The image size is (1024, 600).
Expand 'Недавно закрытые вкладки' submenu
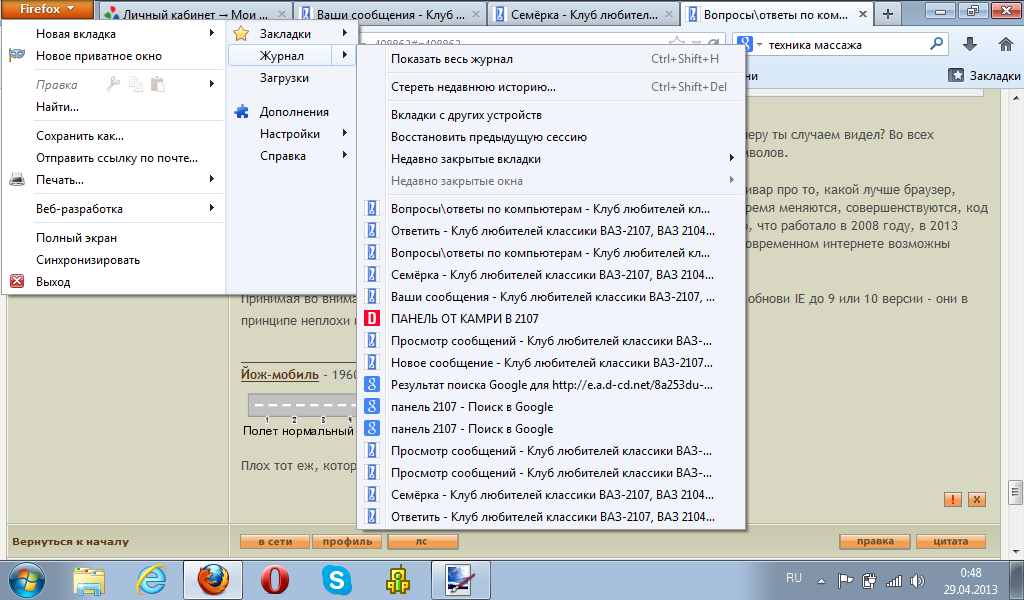coord(551,159)
